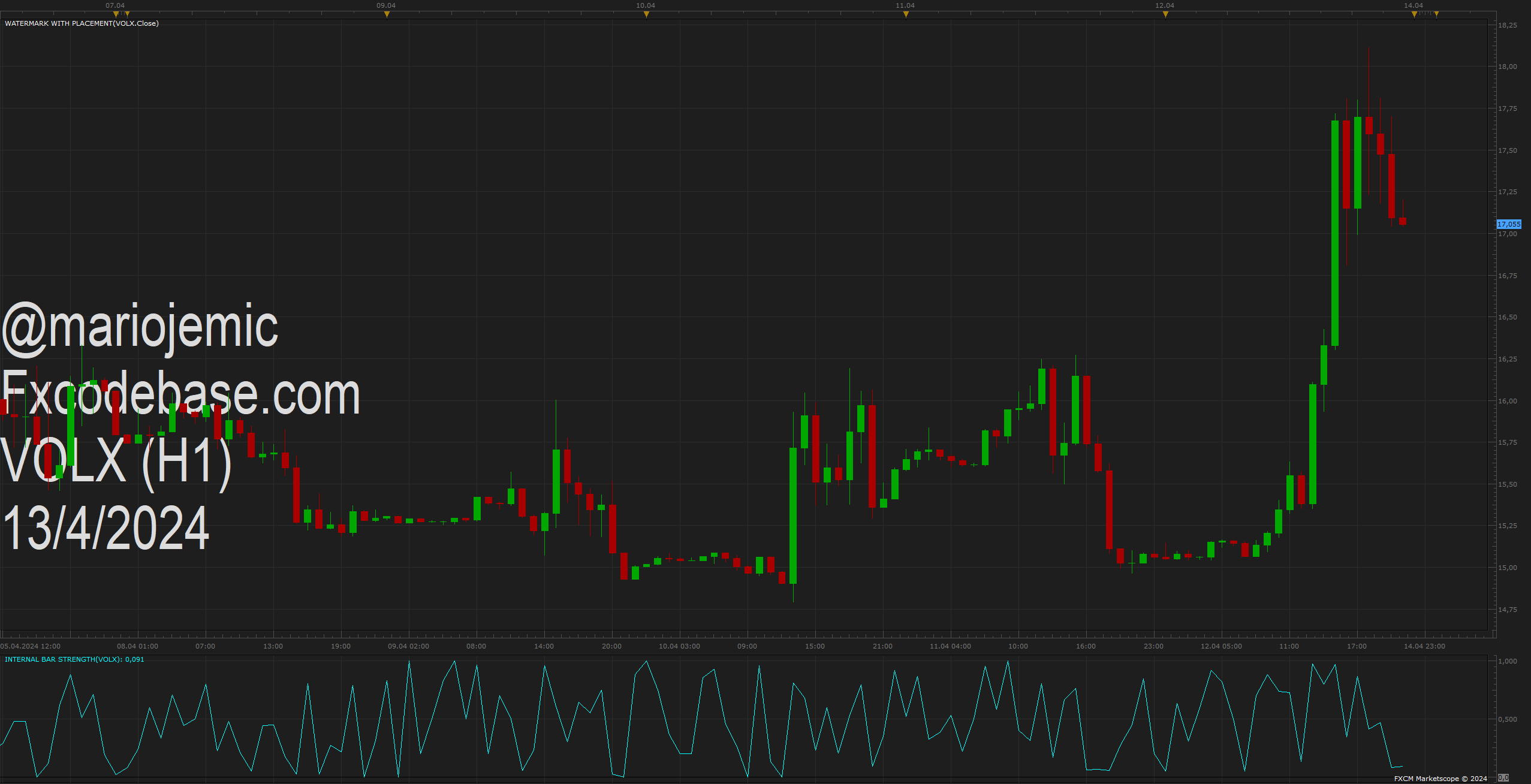Click the 18,00 price axis label
The image size is (1531, 784).
[1508, 67]
